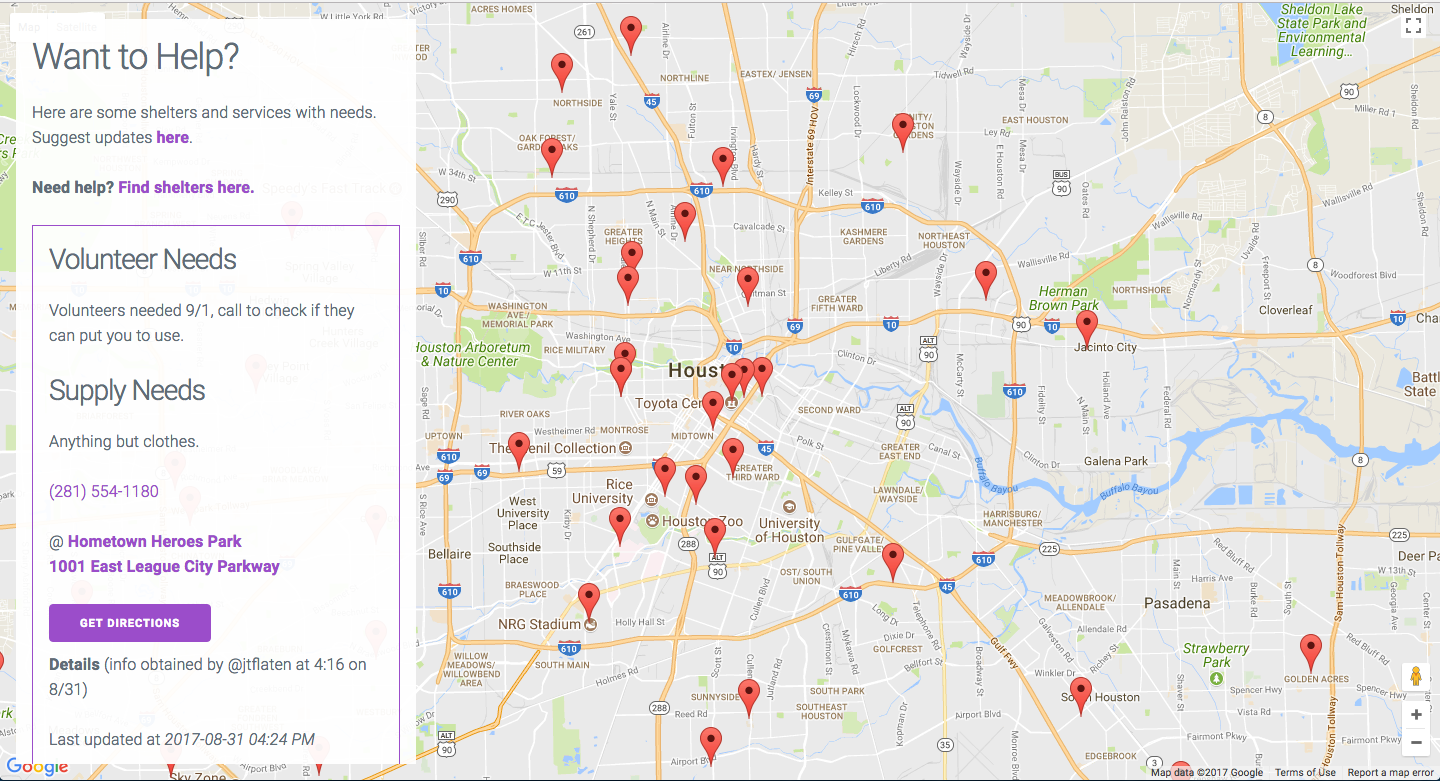Open the Google logo link
1440x781 pixels.
click(37, 767)
